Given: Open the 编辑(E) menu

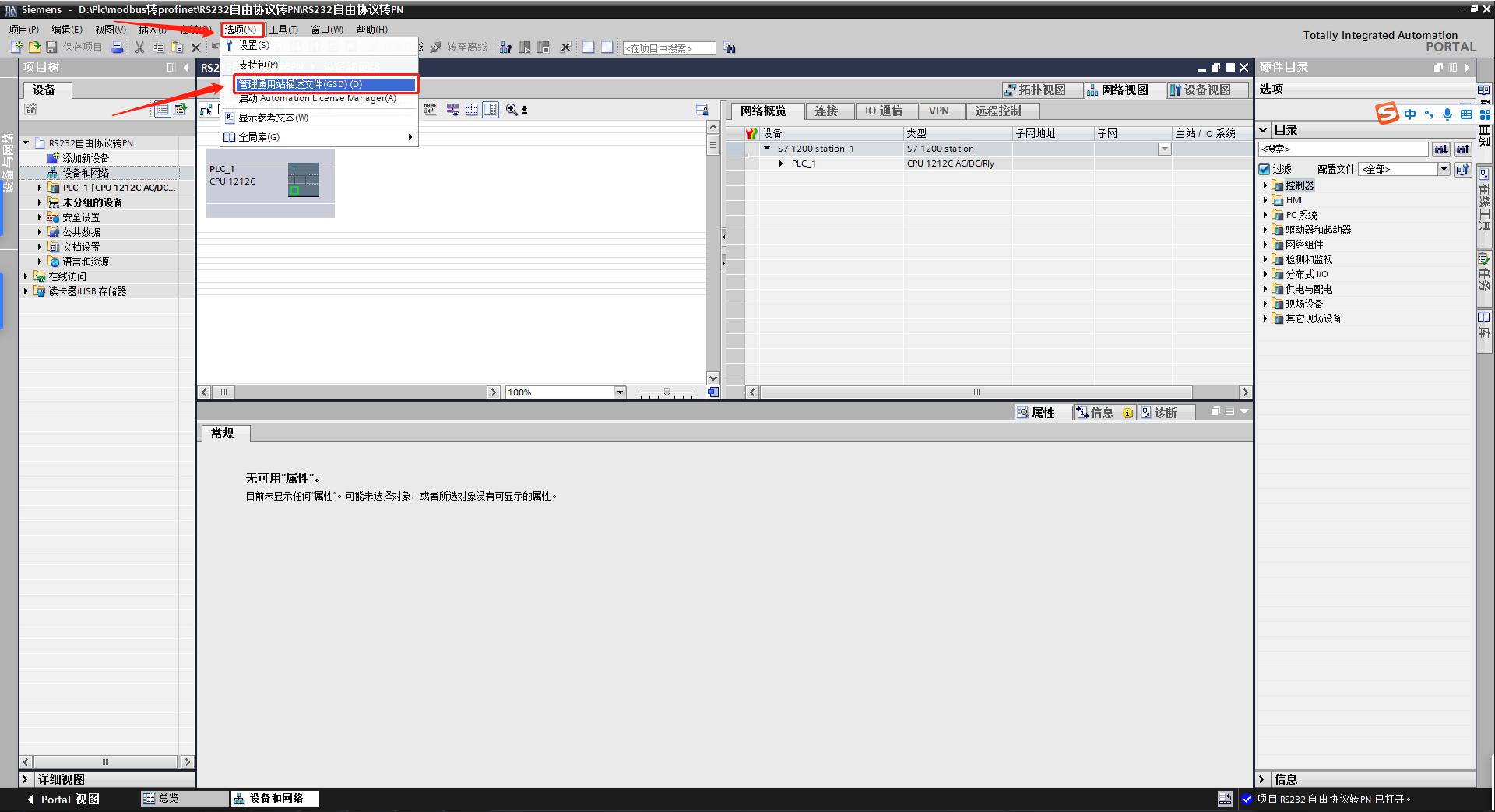Looking at the screenshot, I should click(67, 30).
